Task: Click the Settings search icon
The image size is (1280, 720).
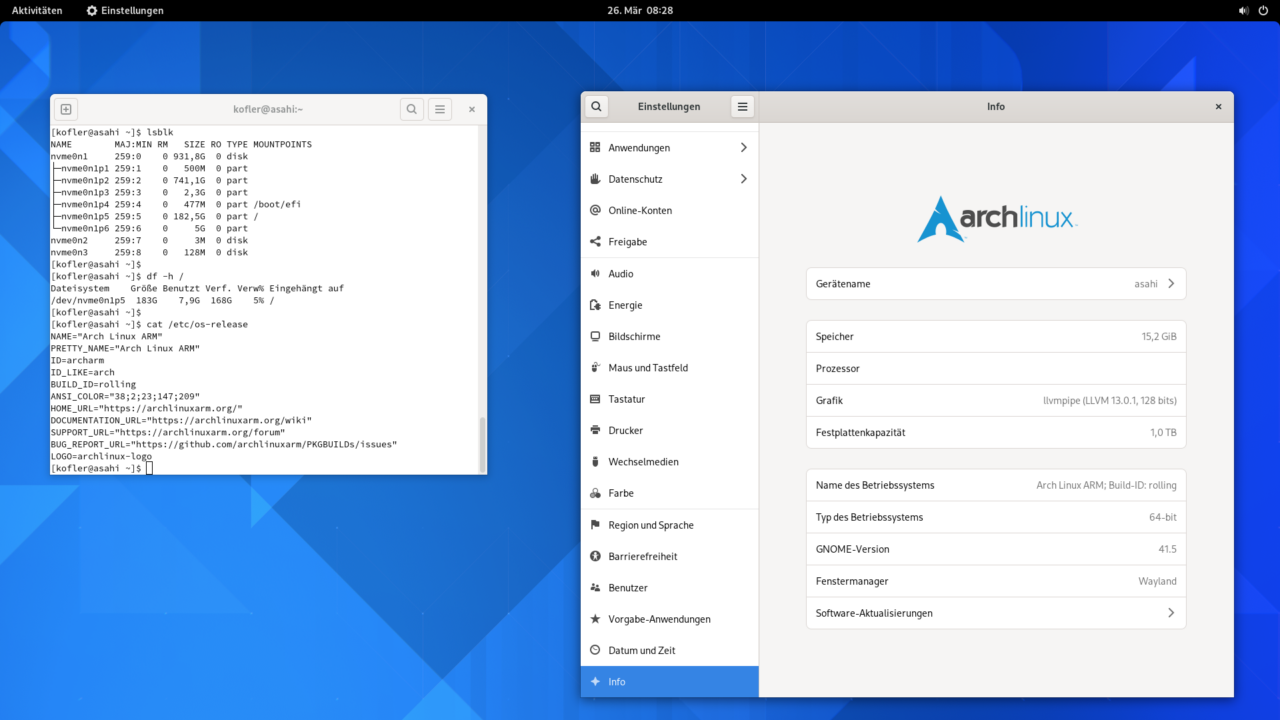Action: pyautogui.click(x=596, y=106)
